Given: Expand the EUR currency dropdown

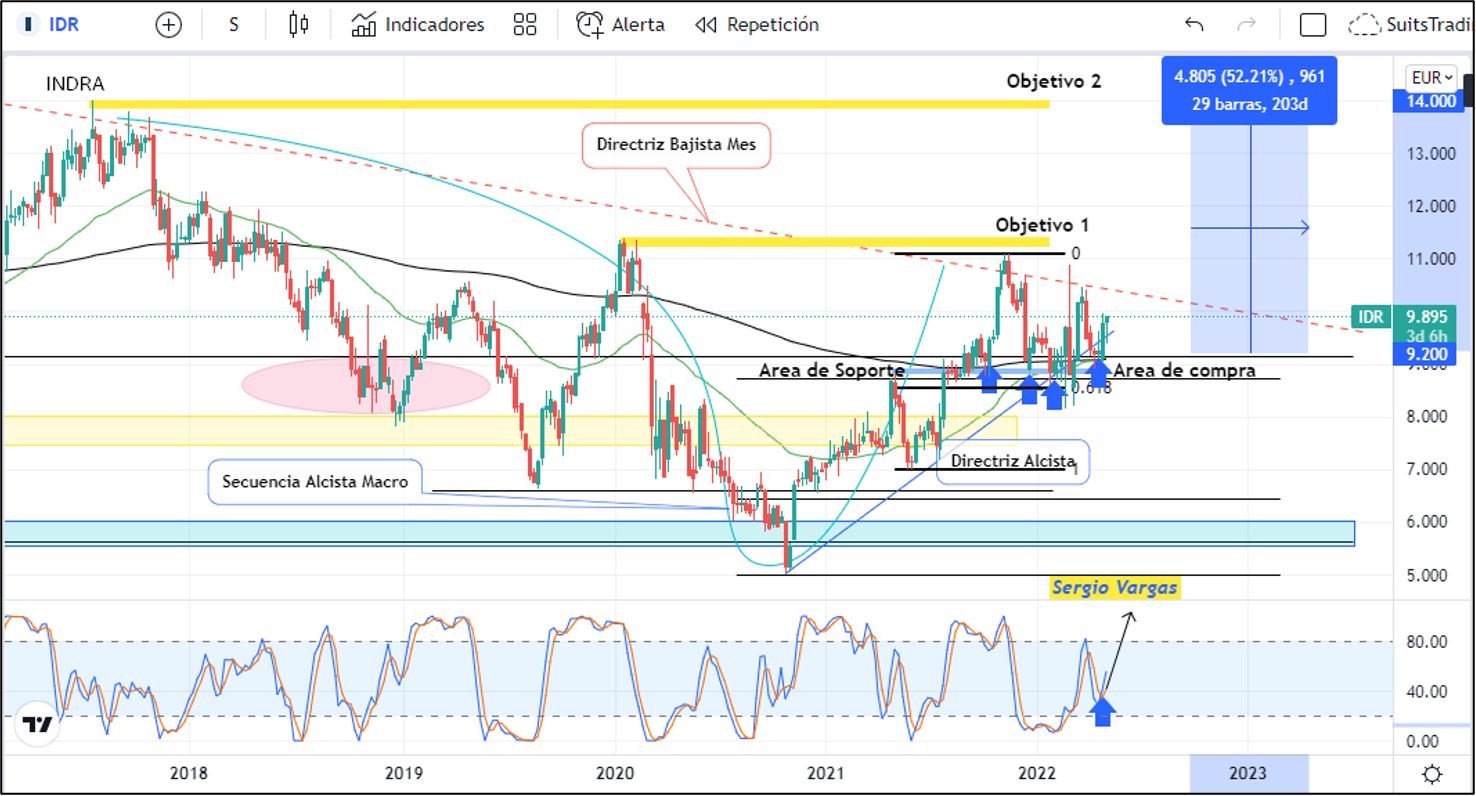Looking at the screenshot, I should tap(1431, 77).
